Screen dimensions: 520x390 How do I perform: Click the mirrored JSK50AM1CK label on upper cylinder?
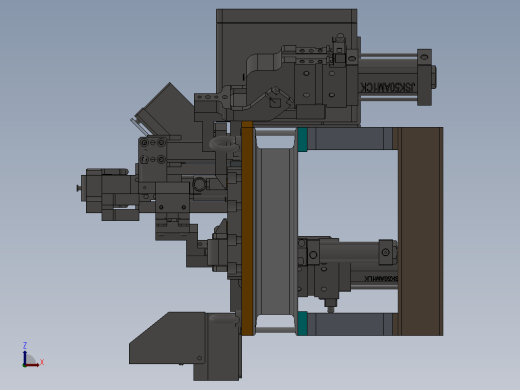pyautogui.click(x=387, y=87)
